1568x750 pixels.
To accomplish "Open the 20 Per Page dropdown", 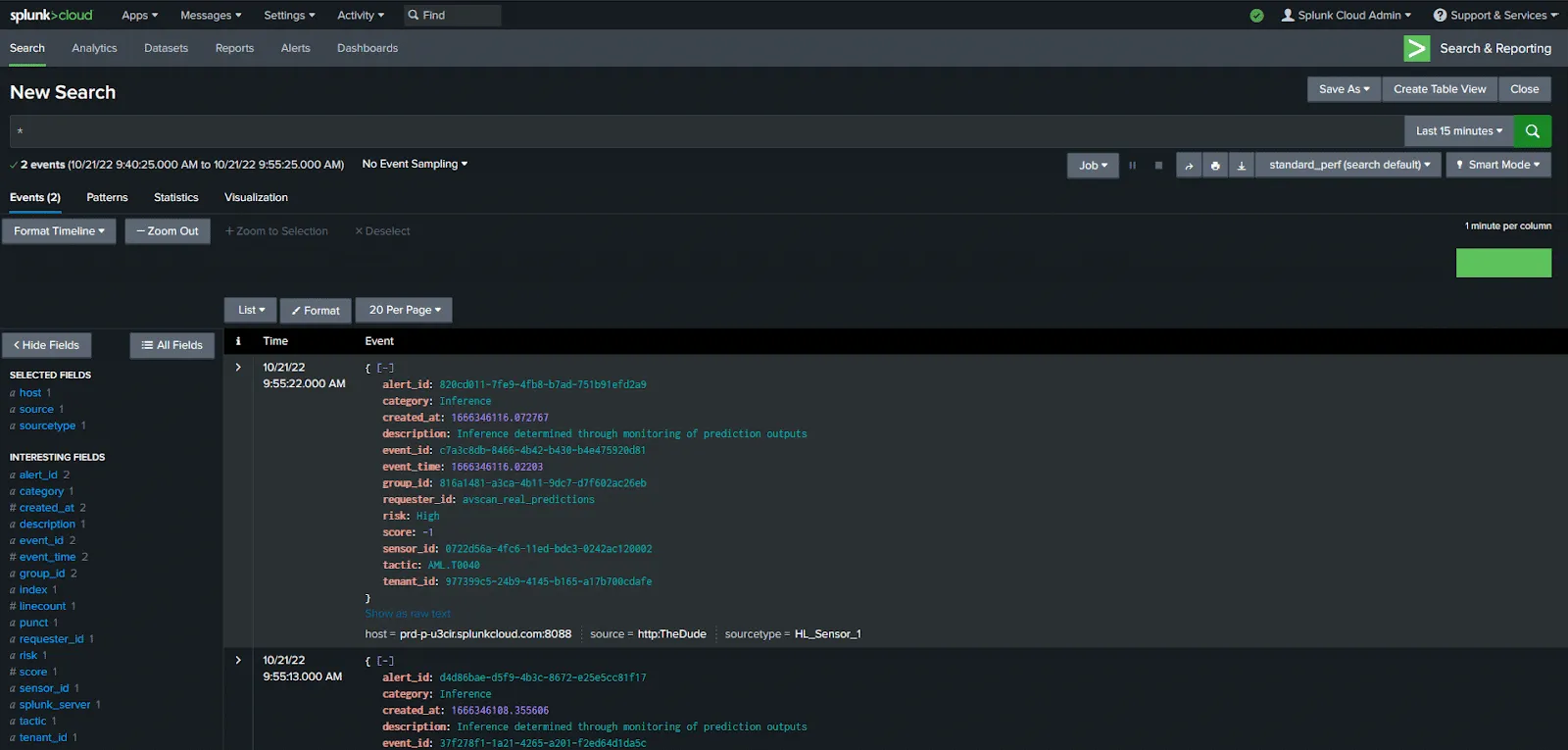I will (x=404, y=310).
